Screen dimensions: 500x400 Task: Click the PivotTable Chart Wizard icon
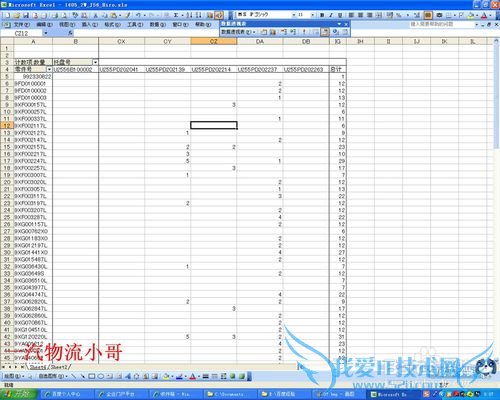pyautogui.click(x=273, y=32)
